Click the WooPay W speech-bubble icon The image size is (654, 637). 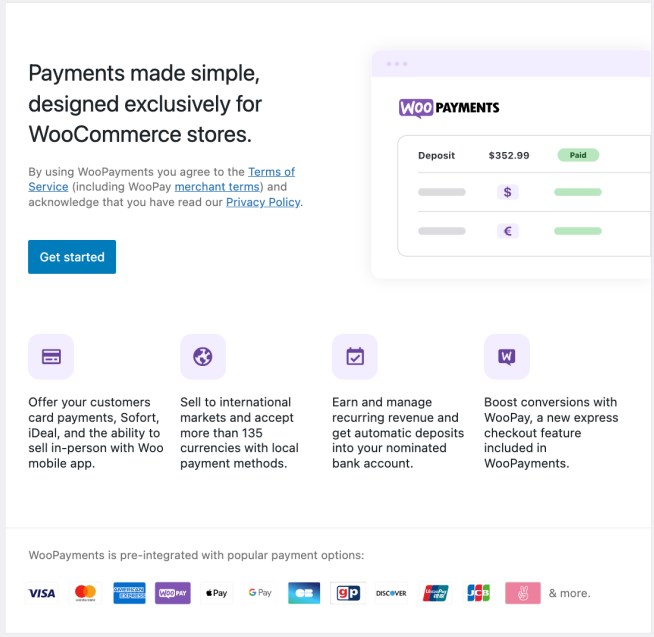[507, 357]
